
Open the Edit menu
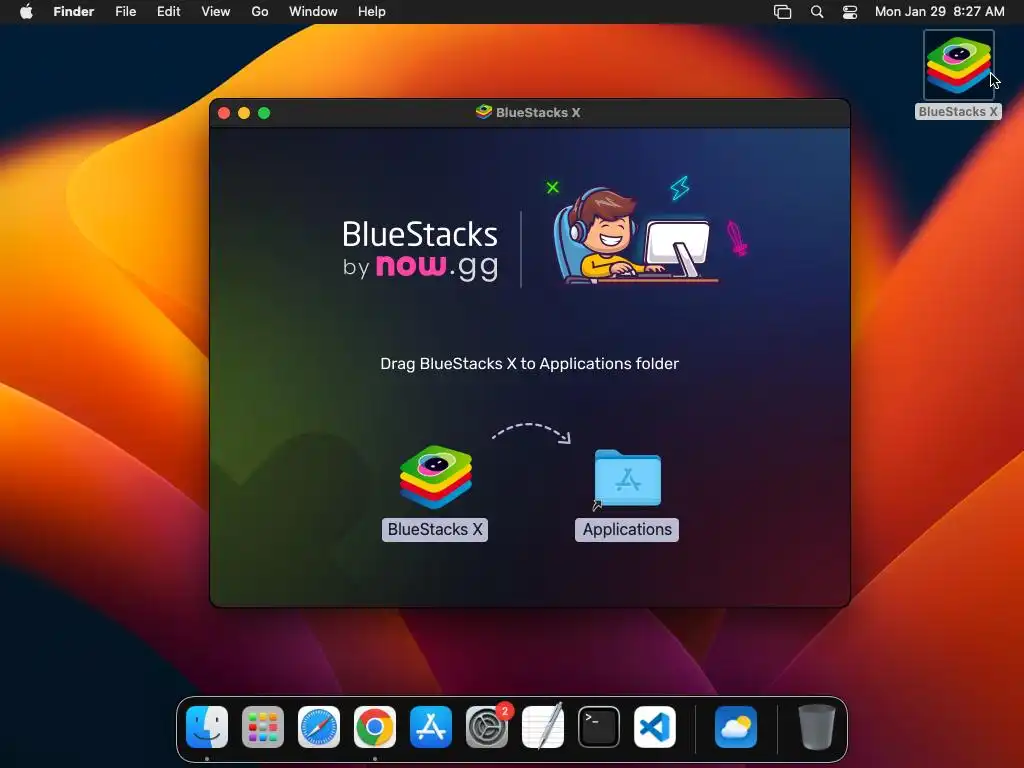[168, 12]
